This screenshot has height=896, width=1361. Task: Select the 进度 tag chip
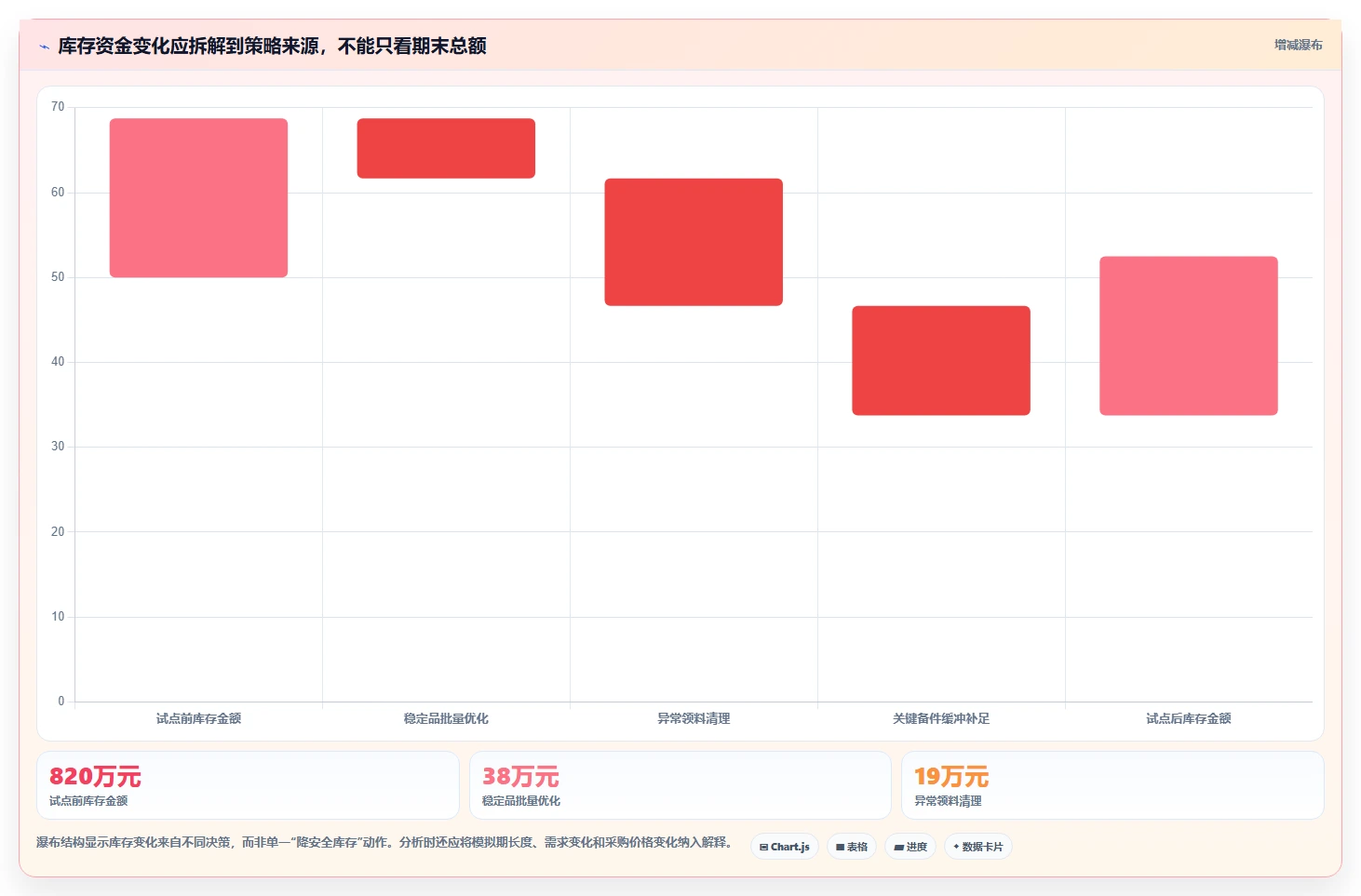tap(910, 847)
